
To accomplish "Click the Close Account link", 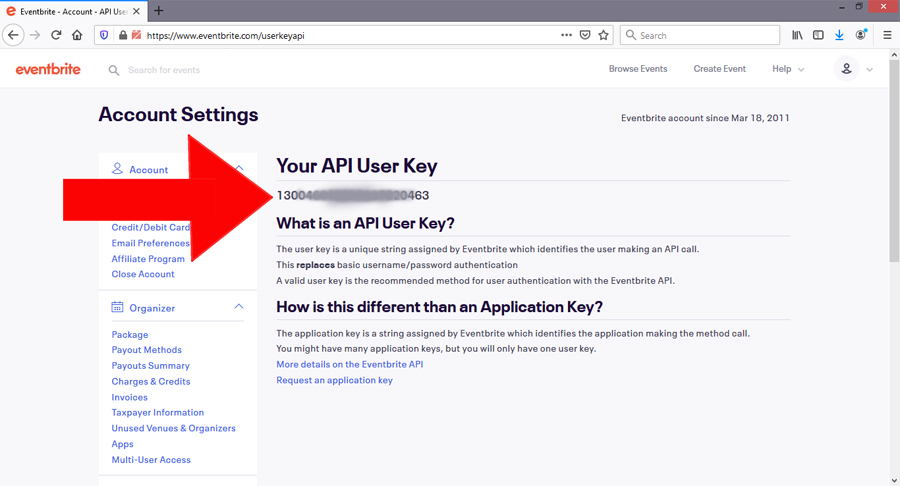I will [x=143, y=274].
